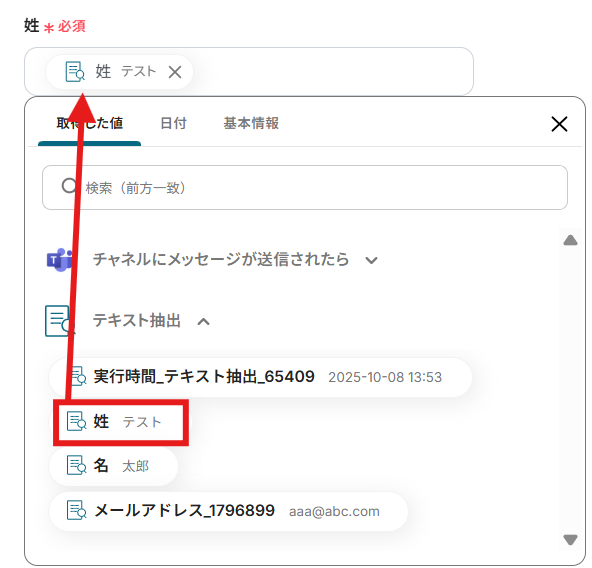This screenshot has width=592, height=568.
Task: Click the 姓 required input field
Action: (249, 71)
